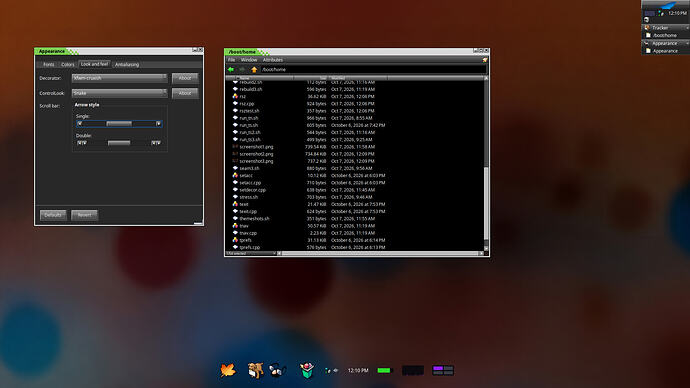Select the setacc.cpp file name
This screenshot has width=690, height=388.
pyautogui.click(x=250, y=183)
